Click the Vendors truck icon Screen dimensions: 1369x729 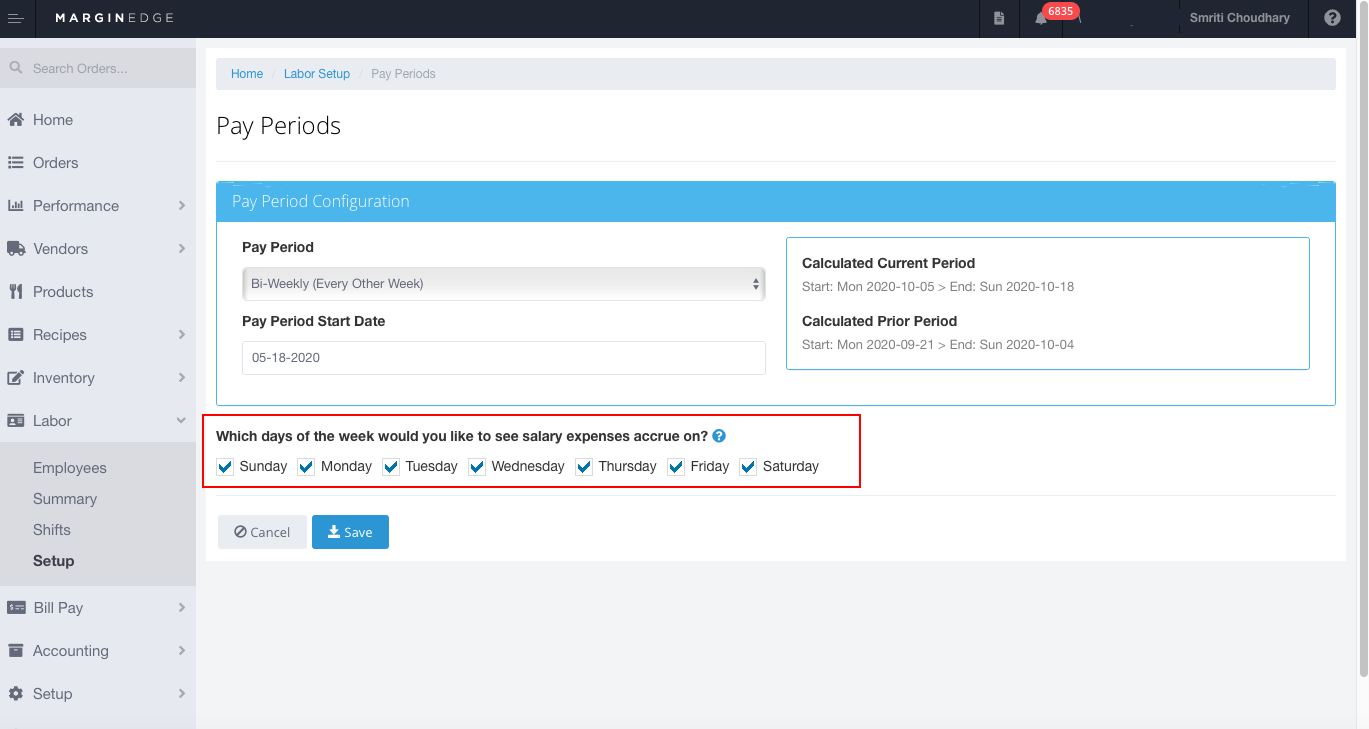(16, 249)
